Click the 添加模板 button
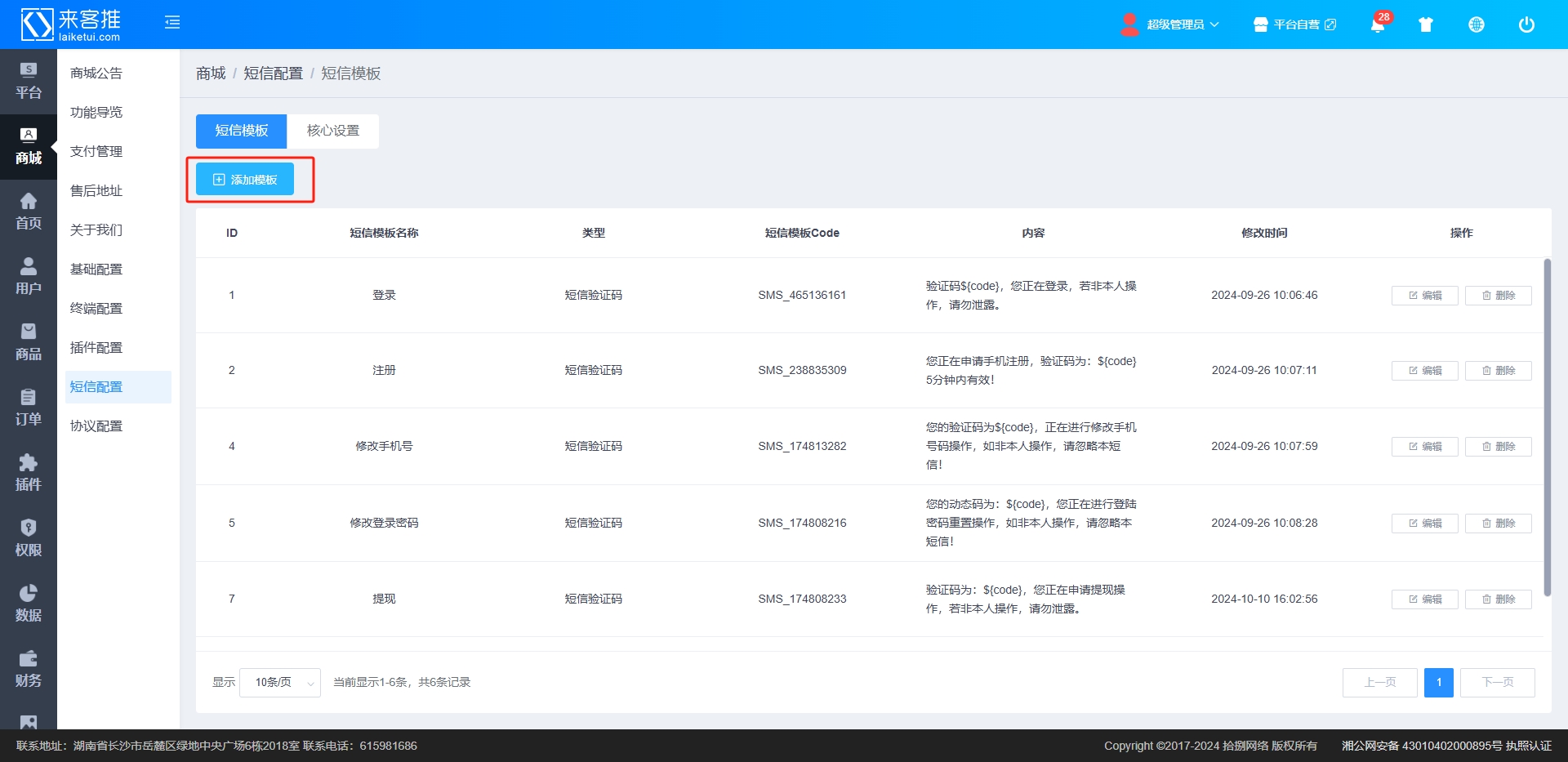Image resolution: width=1568 pixels, height=762 pixels. click(245, 180)
